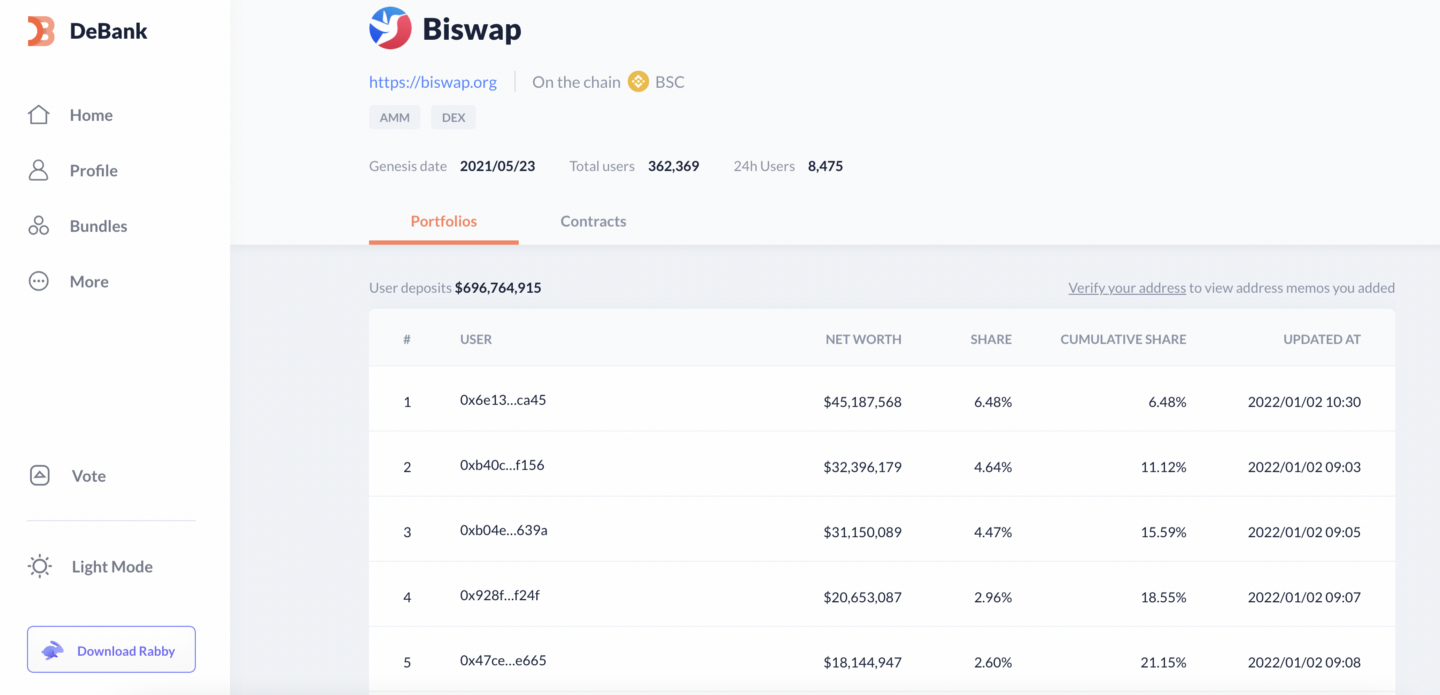Click User deposits value $696,764,915
The width and height of the screenshot is (1440, 695).
click(498, 288)
